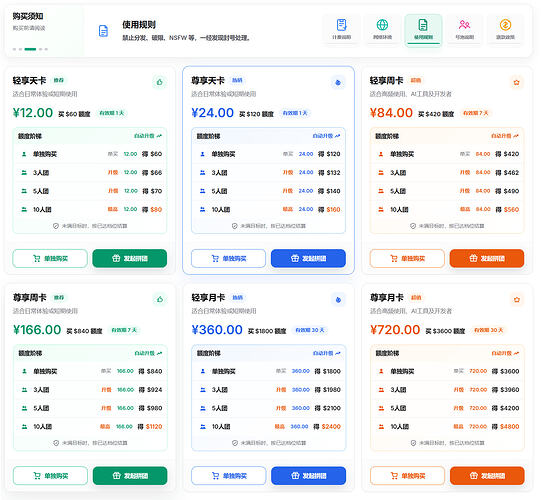543x500 pixels.
Task: Switch to the 网络环境 globe tab
Action: 382,29
